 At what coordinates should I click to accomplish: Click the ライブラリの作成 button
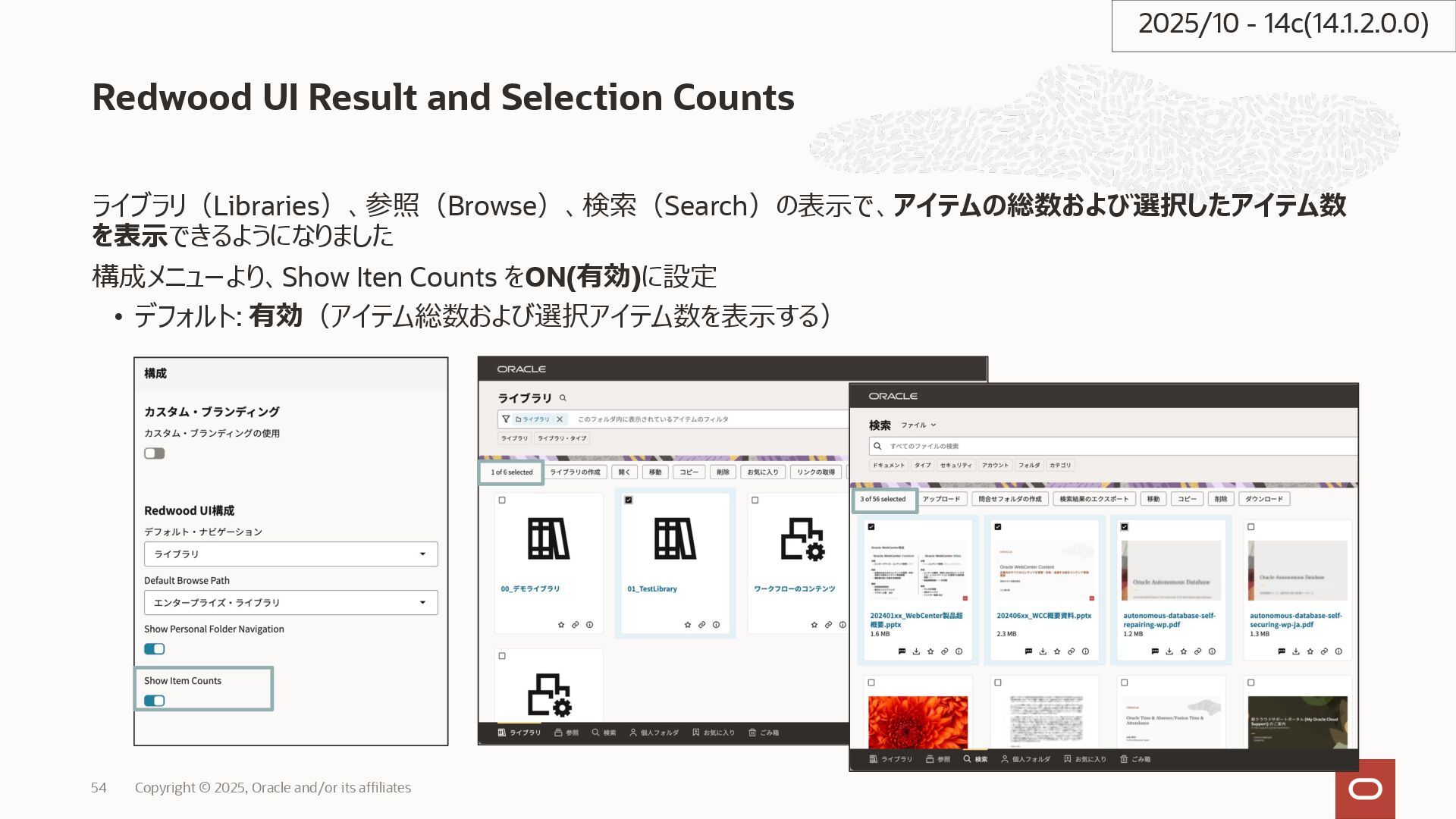pyautogui.click(x=575, y=472)
